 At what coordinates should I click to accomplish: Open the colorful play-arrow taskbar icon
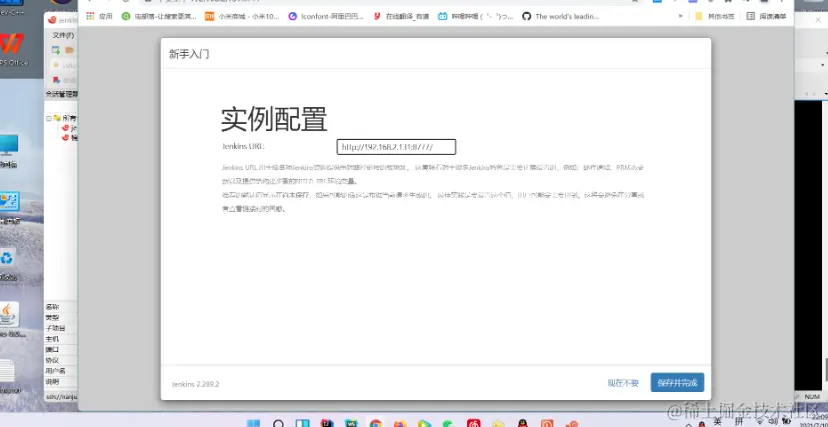click(x=424, y=423)
